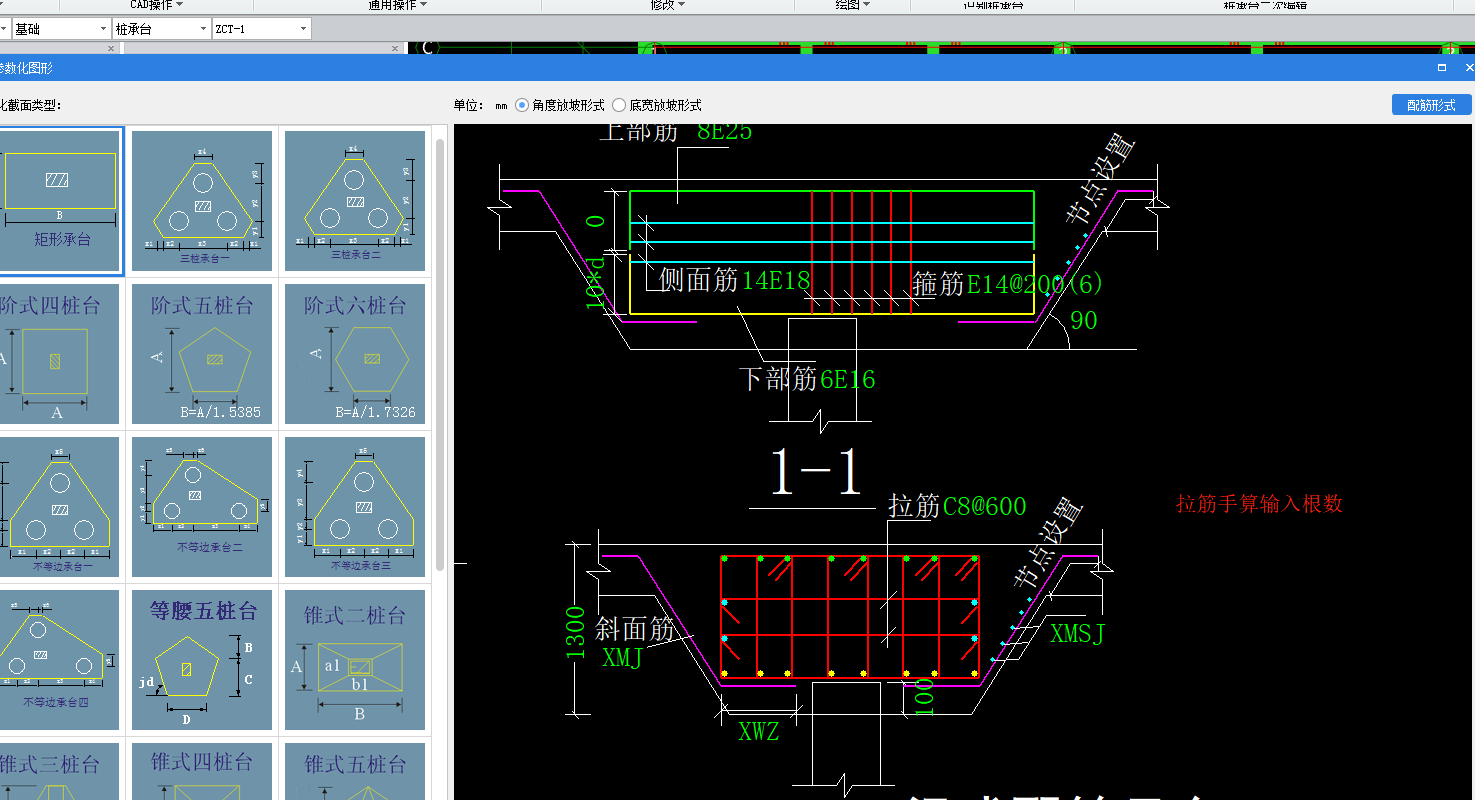This screenshot has height=800, width=1475.
Task: Edit the bottom rebar value 6E16
Action: click(847, 380)
